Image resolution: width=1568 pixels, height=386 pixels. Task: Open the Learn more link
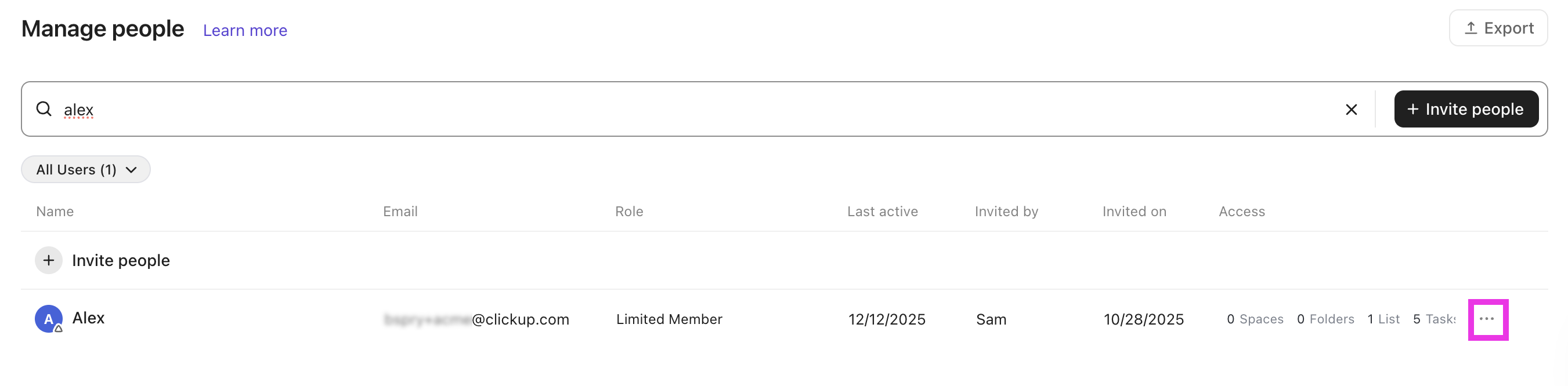pyautogui.click(x=245, y=30)
